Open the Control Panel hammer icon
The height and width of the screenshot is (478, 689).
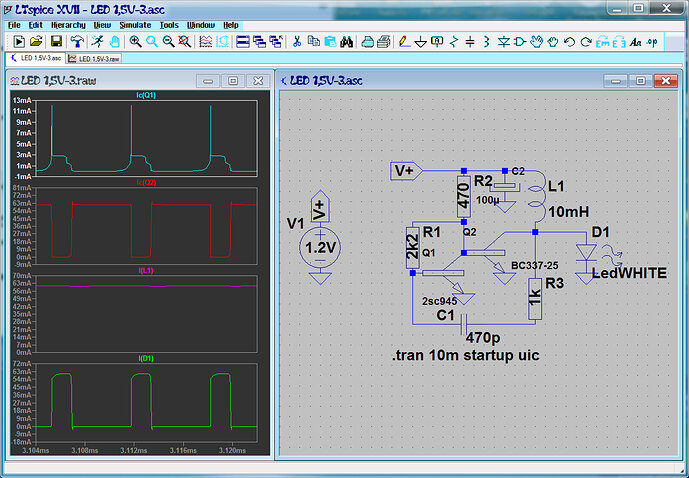(77, 42)
